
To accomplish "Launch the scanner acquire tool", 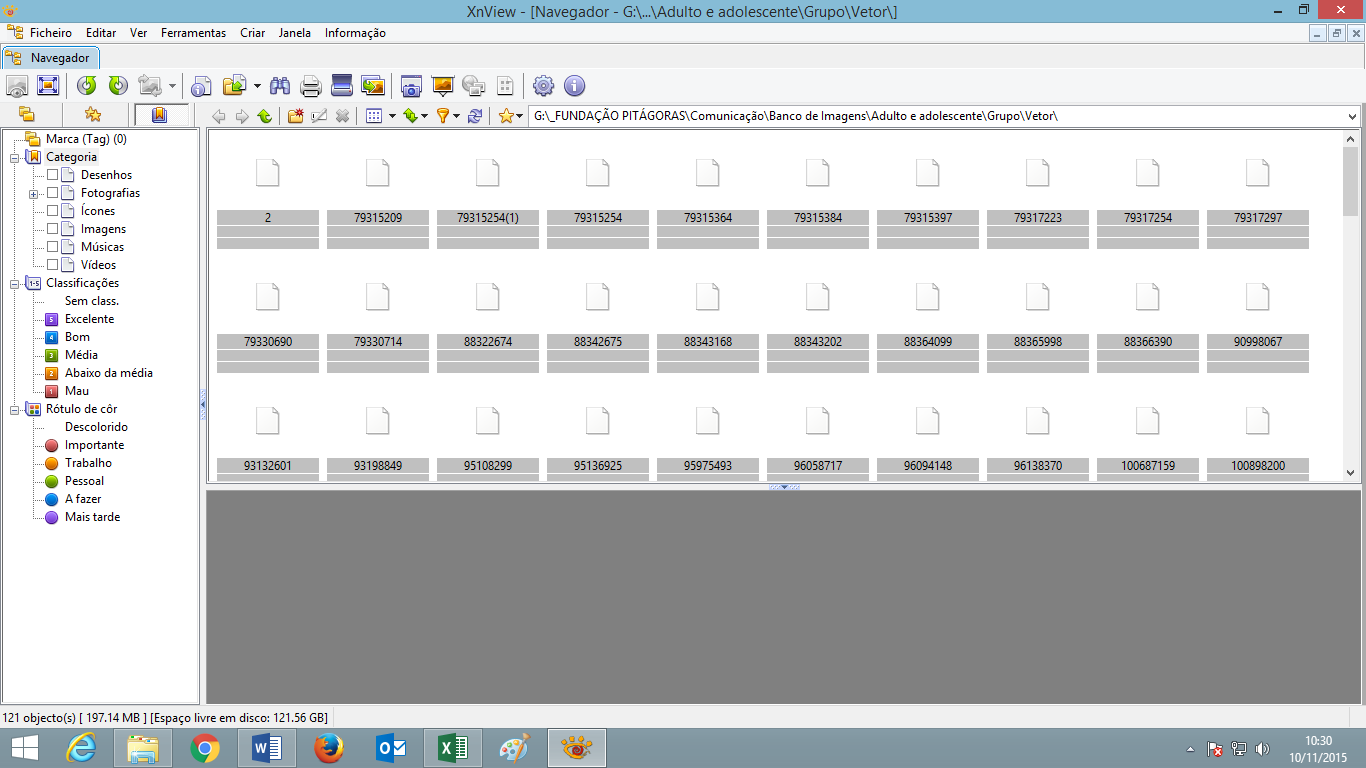I will [x=342, y=86].
